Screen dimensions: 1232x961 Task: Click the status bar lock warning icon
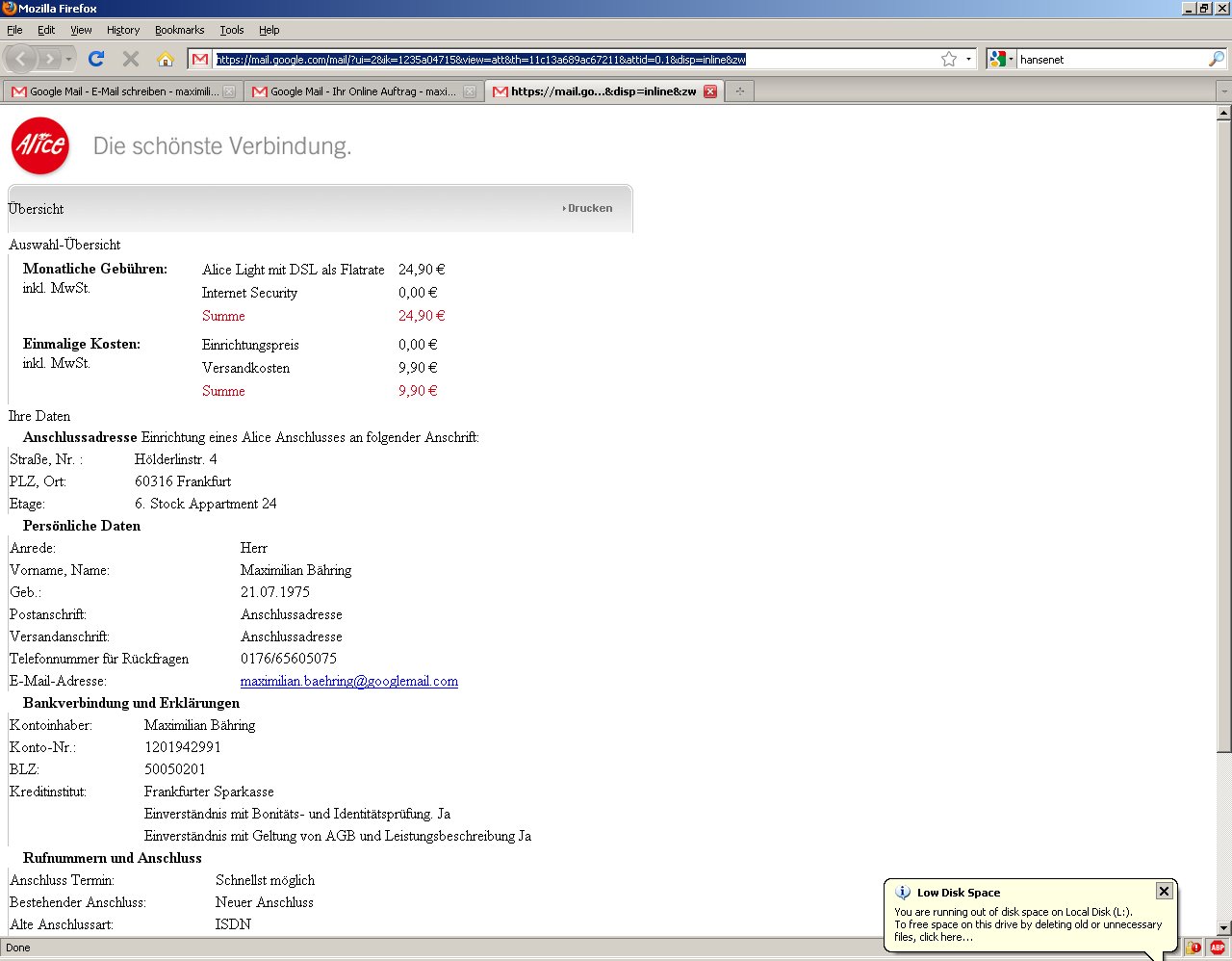pos(1193,948)
